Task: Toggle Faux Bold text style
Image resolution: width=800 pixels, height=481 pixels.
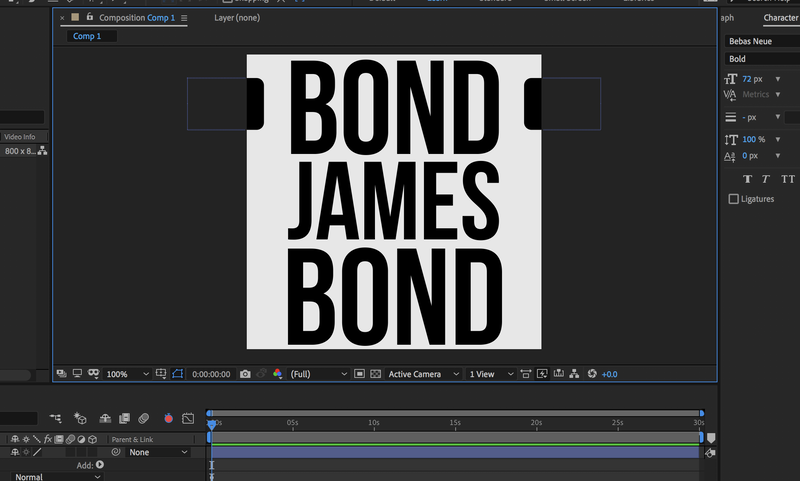Action: pyautogui.click(x=747, y=179)
